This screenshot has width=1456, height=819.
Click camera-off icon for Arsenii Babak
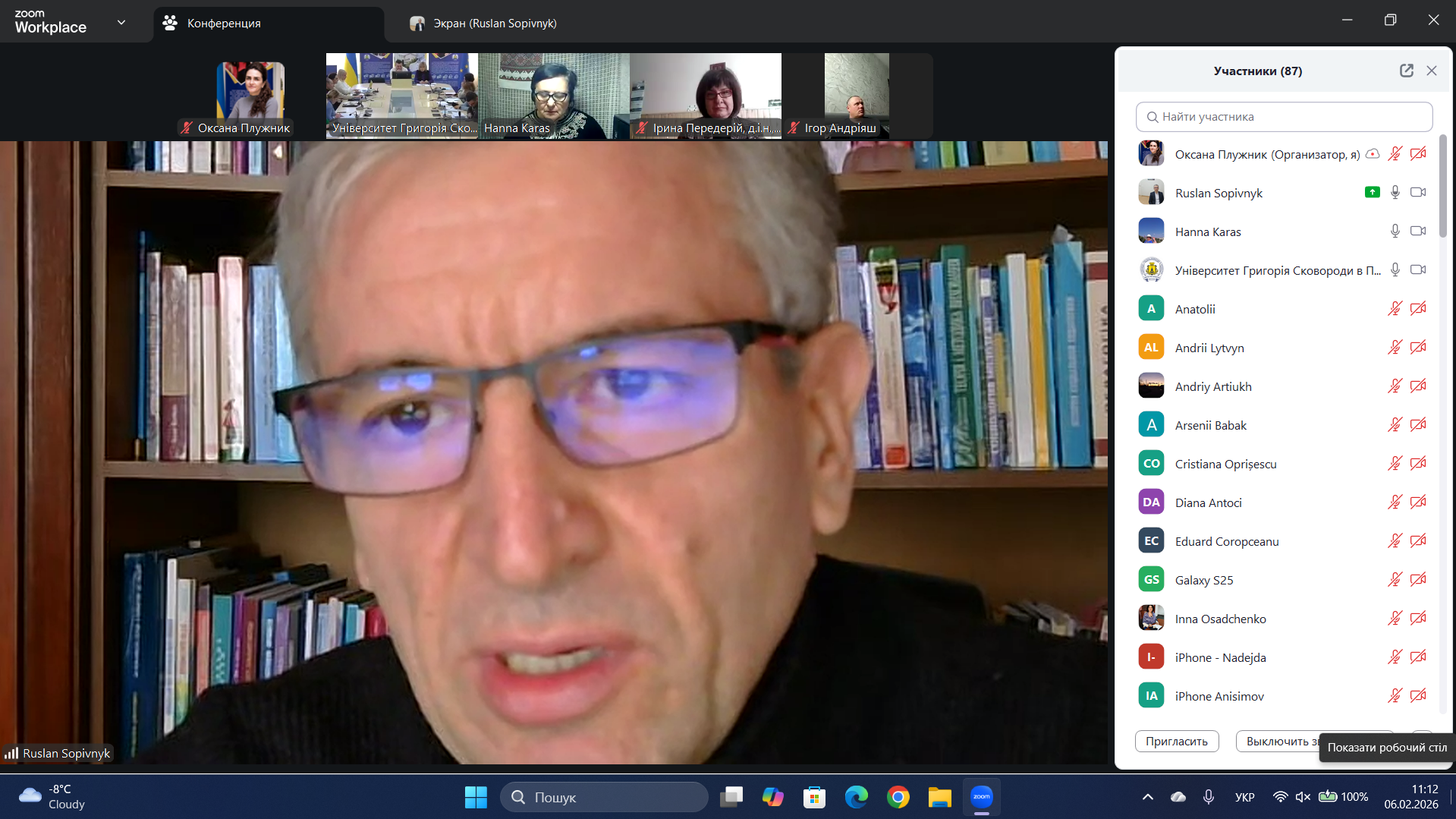(1418, 425)
